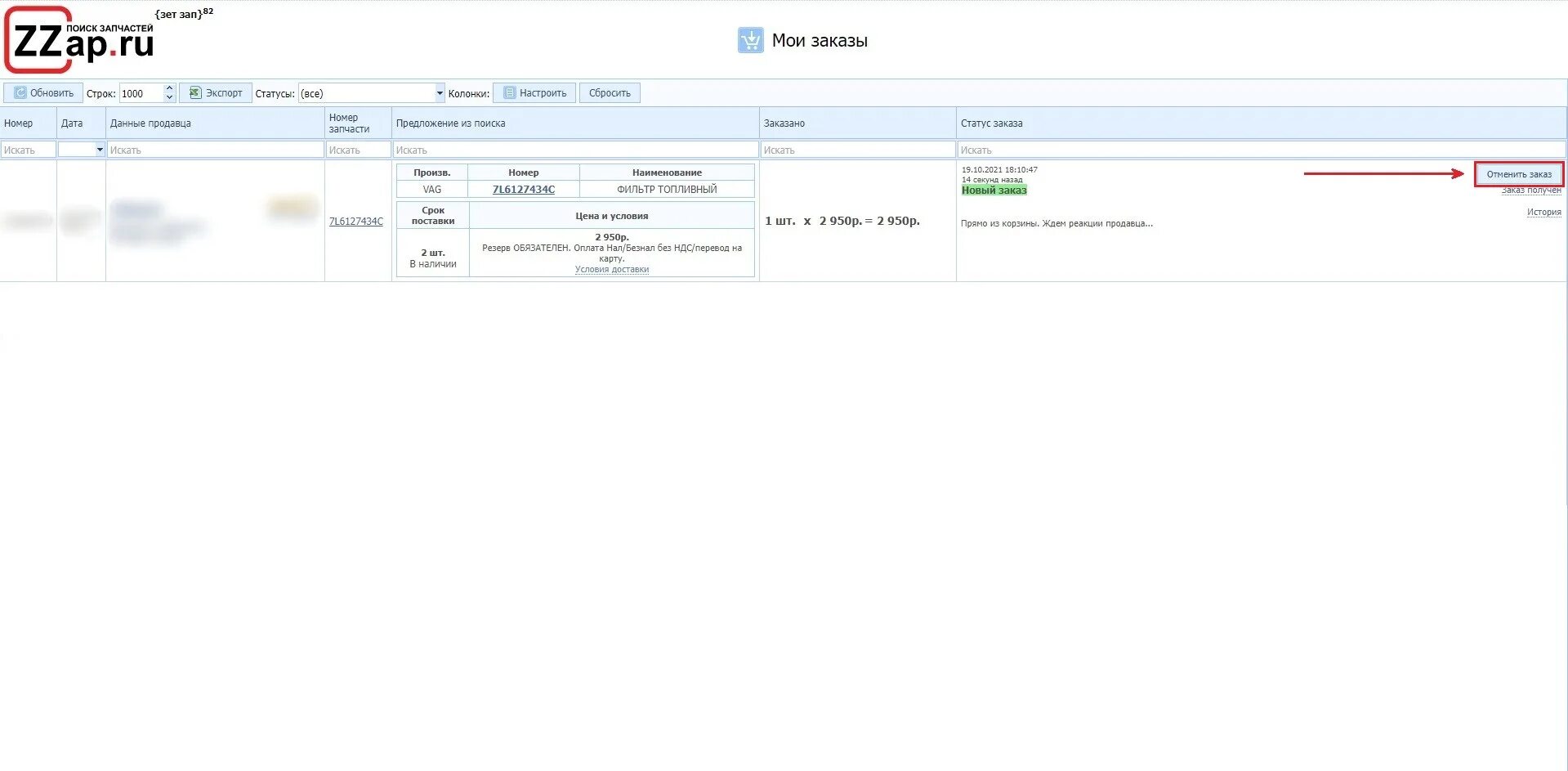The height and width of the screenshot is (771, 1568).
Task: Click the order total 1 шт. x 2 950р.
Action: click(x=842, y=221)
